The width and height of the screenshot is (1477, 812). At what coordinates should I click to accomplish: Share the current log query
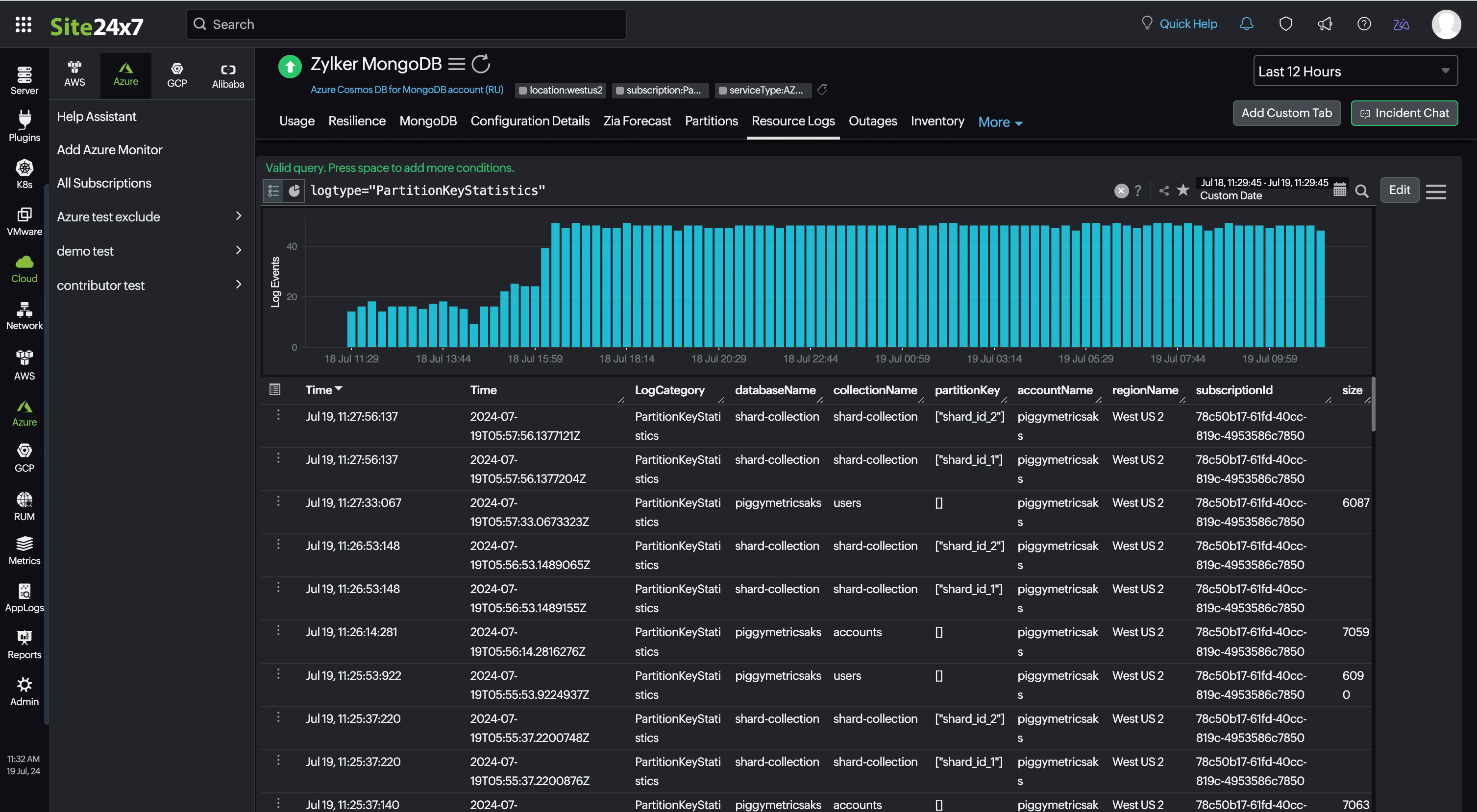click(x=1164, y=190)
